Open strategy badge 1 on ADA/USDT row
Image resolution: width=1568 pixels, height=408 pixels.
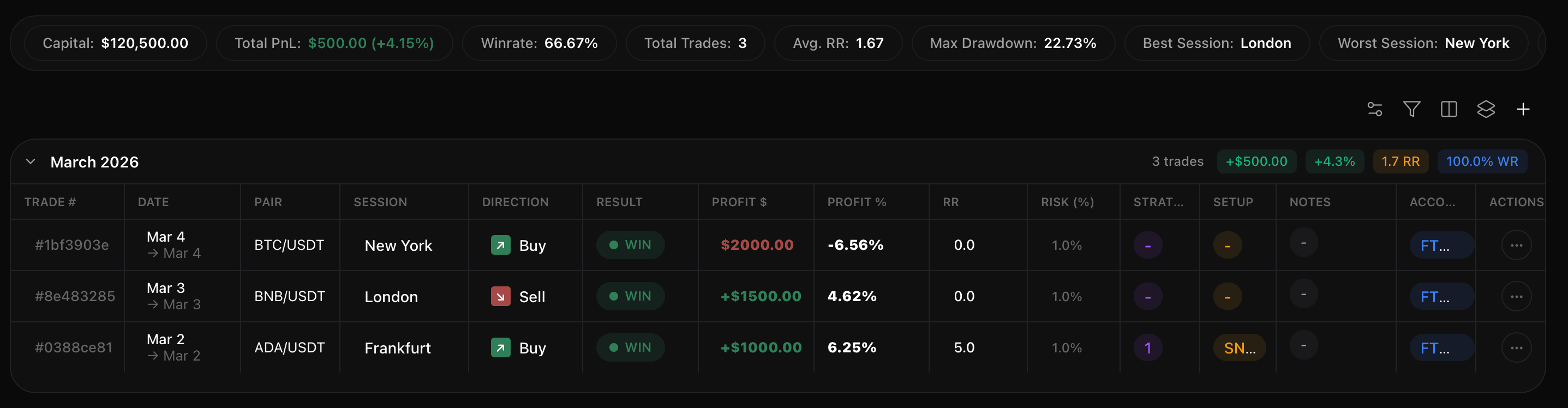click(x=1148, y=347)
